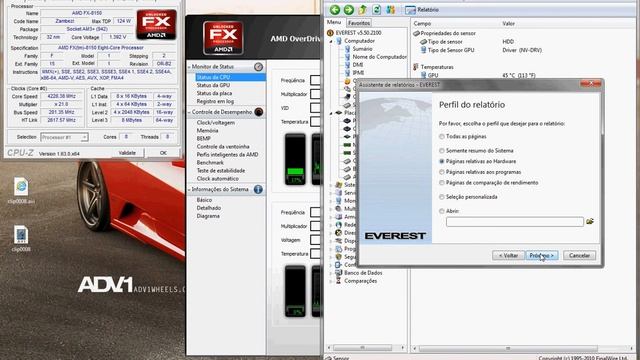This screenshot has height=360, width=640.
Task: Open Status da GPU in OverDrive
Action: [213, 85]
